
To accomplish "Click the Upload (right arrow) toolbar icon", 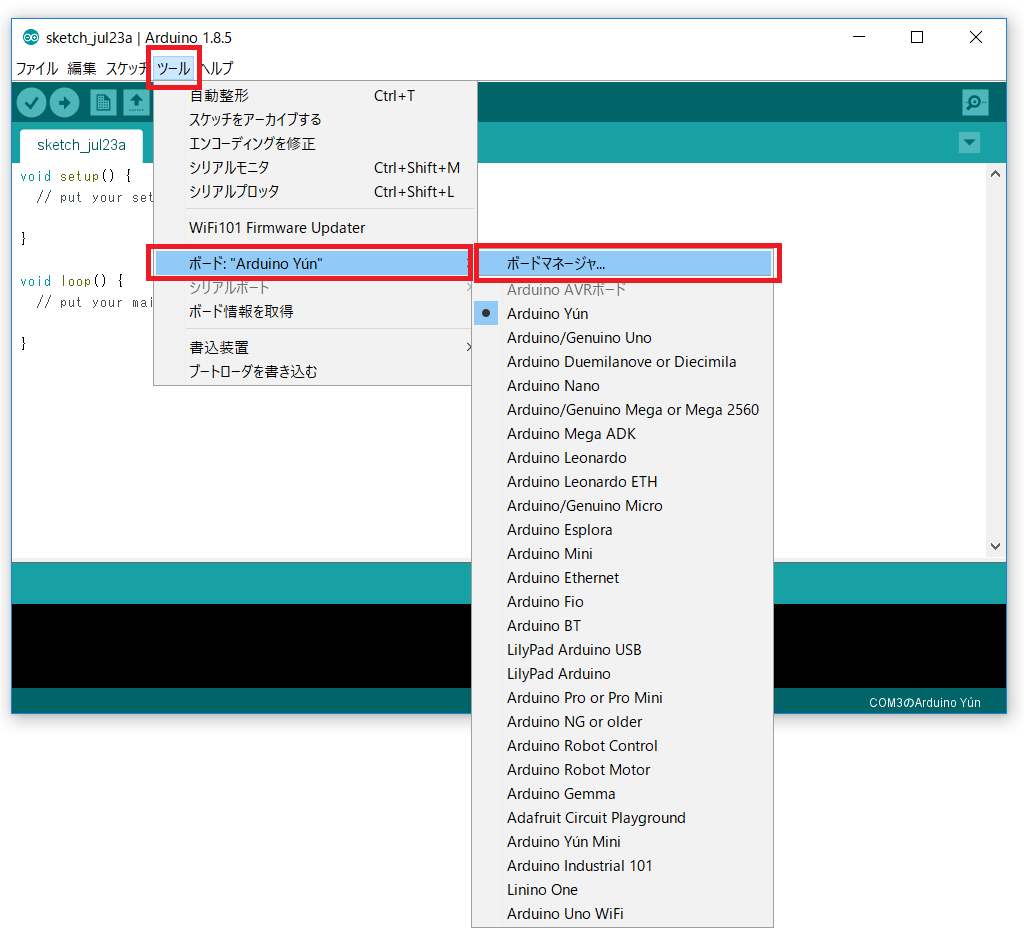I will coord(64,102).
